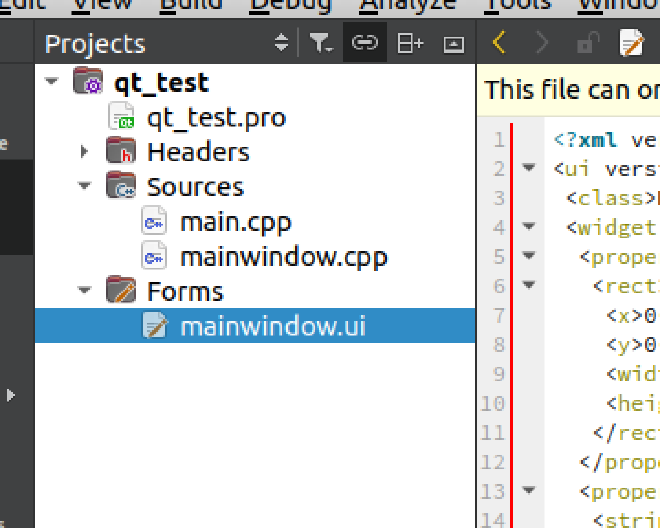
Task: Open the qt_test.pro project file
Action: [x=216, y=118]
